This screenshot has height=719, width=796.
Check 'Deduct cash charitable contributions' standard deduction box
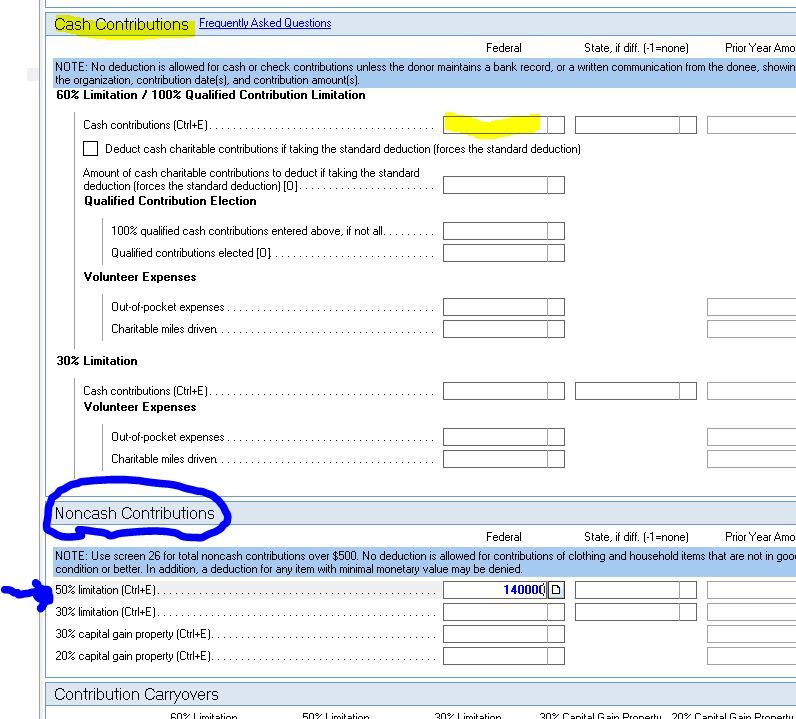(91, 149)
